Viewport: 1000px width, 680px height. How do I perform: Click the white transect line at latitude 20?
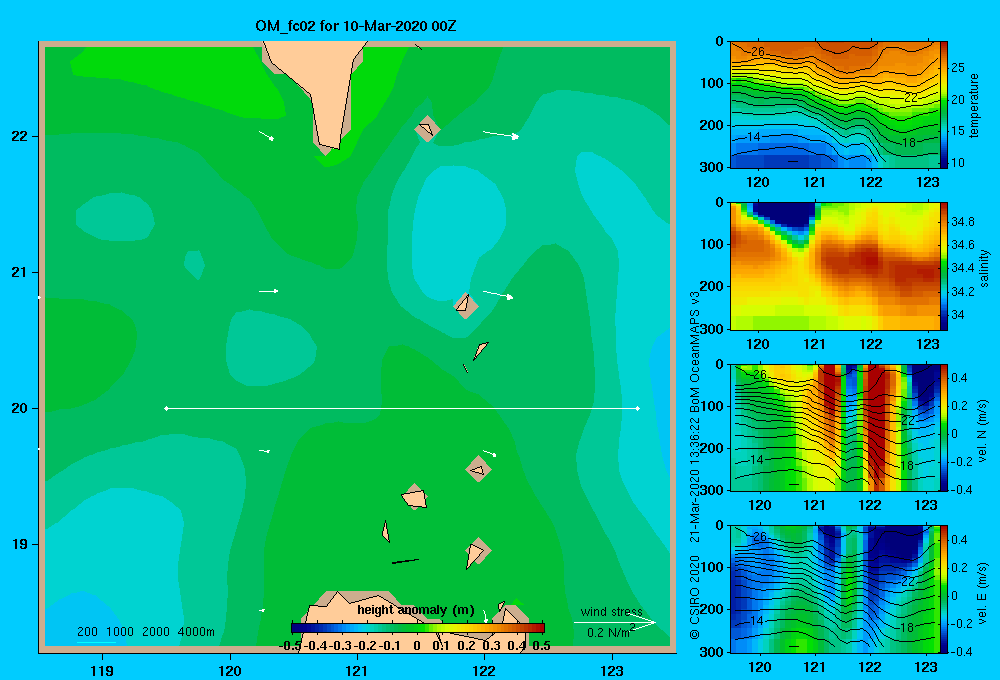[402, 408]
